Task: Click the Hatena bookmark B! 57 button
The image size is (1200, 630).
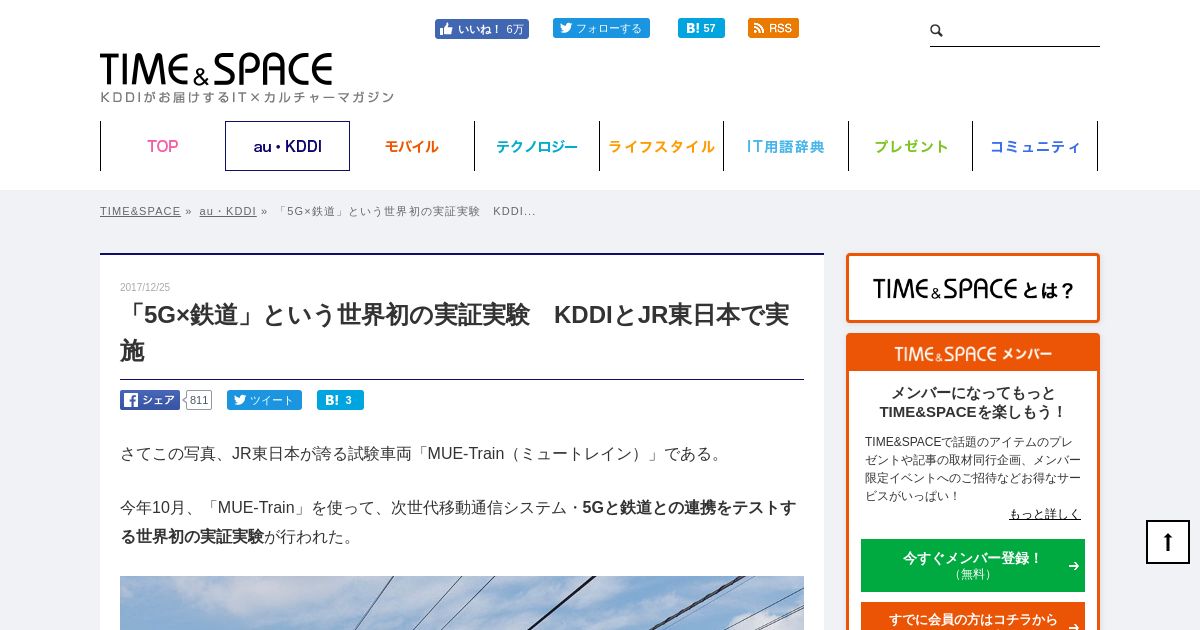Action: pyautogui.click(x=701, y=28)
